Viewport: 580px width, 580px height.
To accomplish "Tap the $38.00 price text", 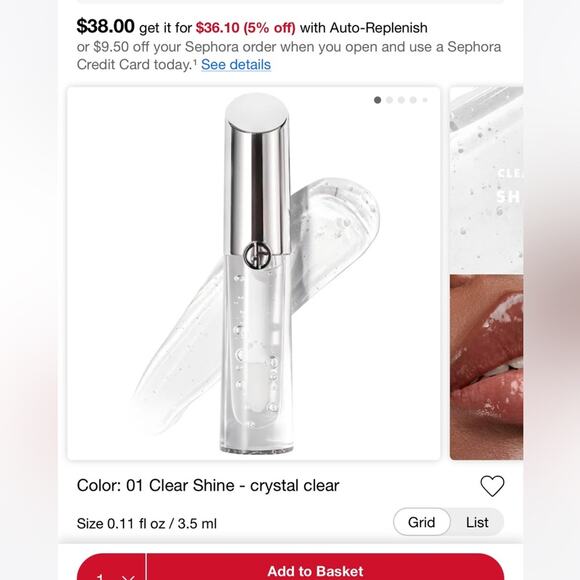I will pyautogui.click(x=105, y=26).
